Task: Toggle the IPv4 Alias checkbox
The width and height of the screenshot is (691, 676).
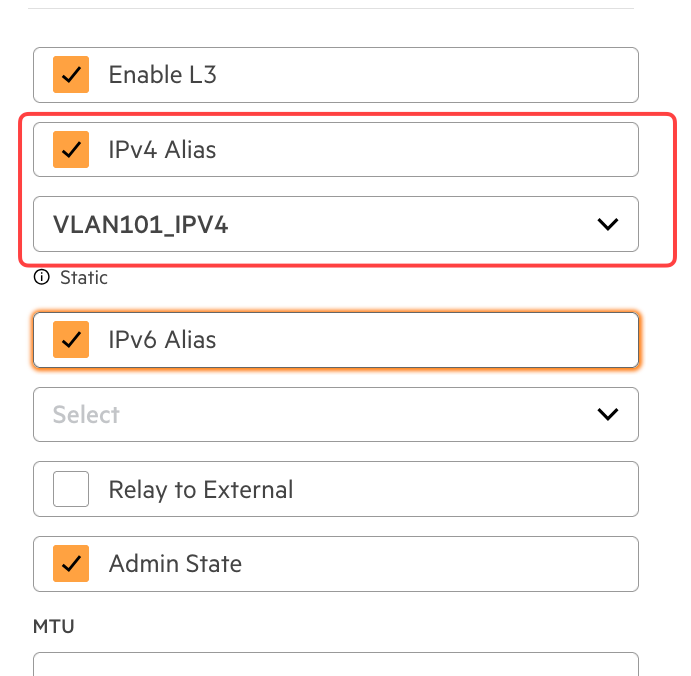Action: (71, 150)
